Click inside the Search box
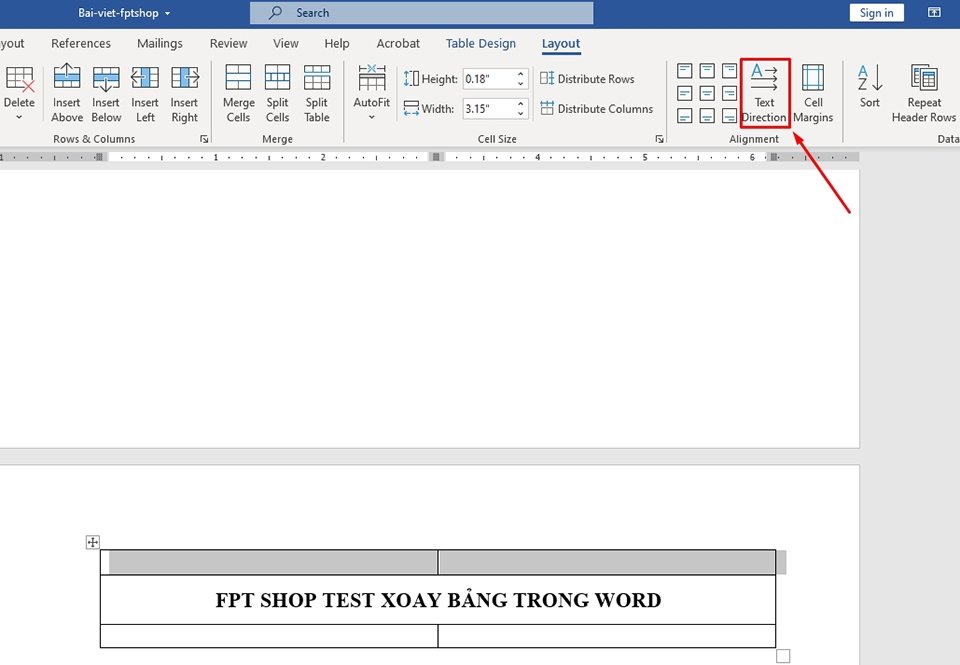 pos(420,13)
